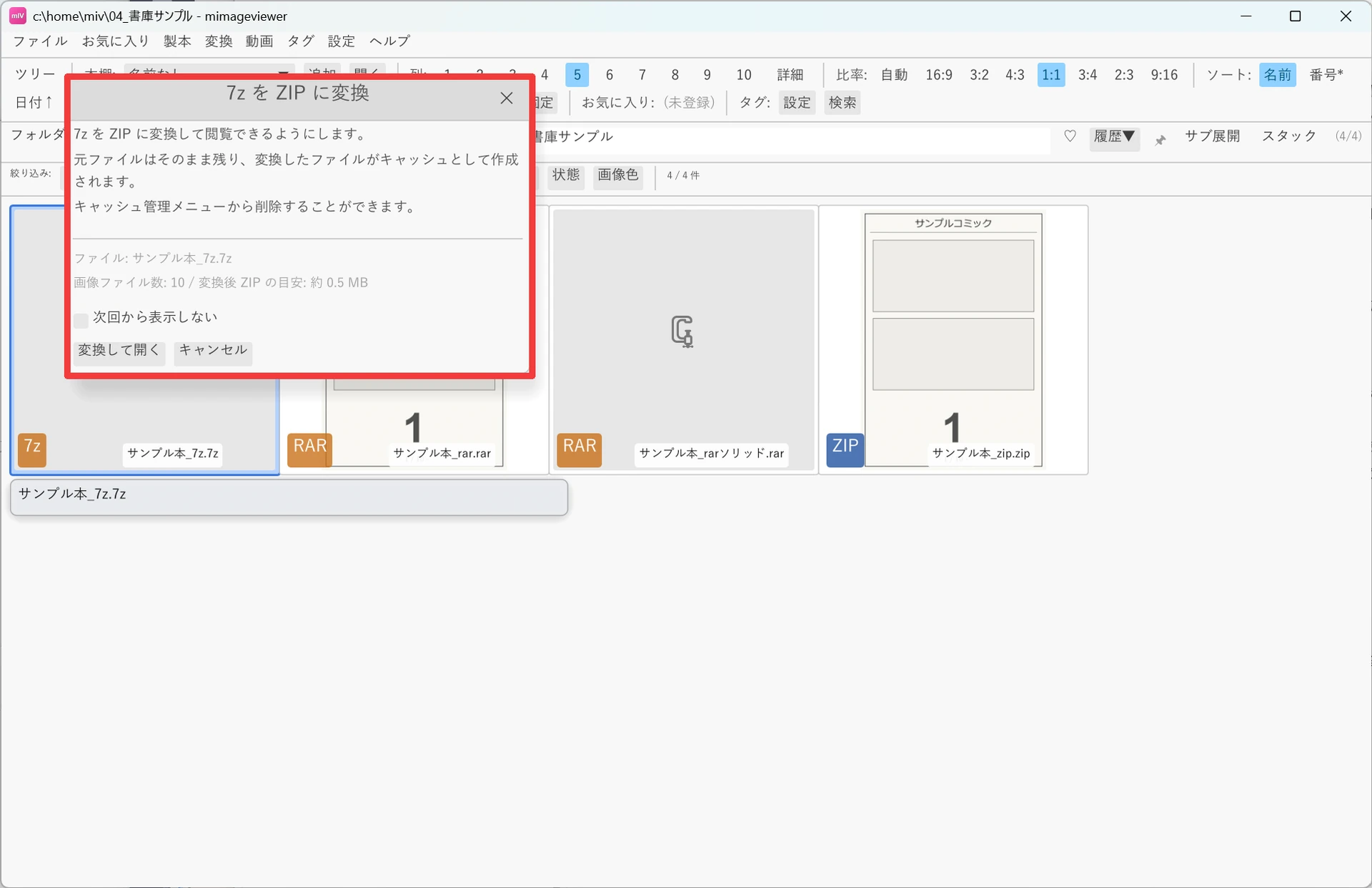Open the 動画 menu
The width and height of the screenshot is (1372, 888).
pos(259,41)
